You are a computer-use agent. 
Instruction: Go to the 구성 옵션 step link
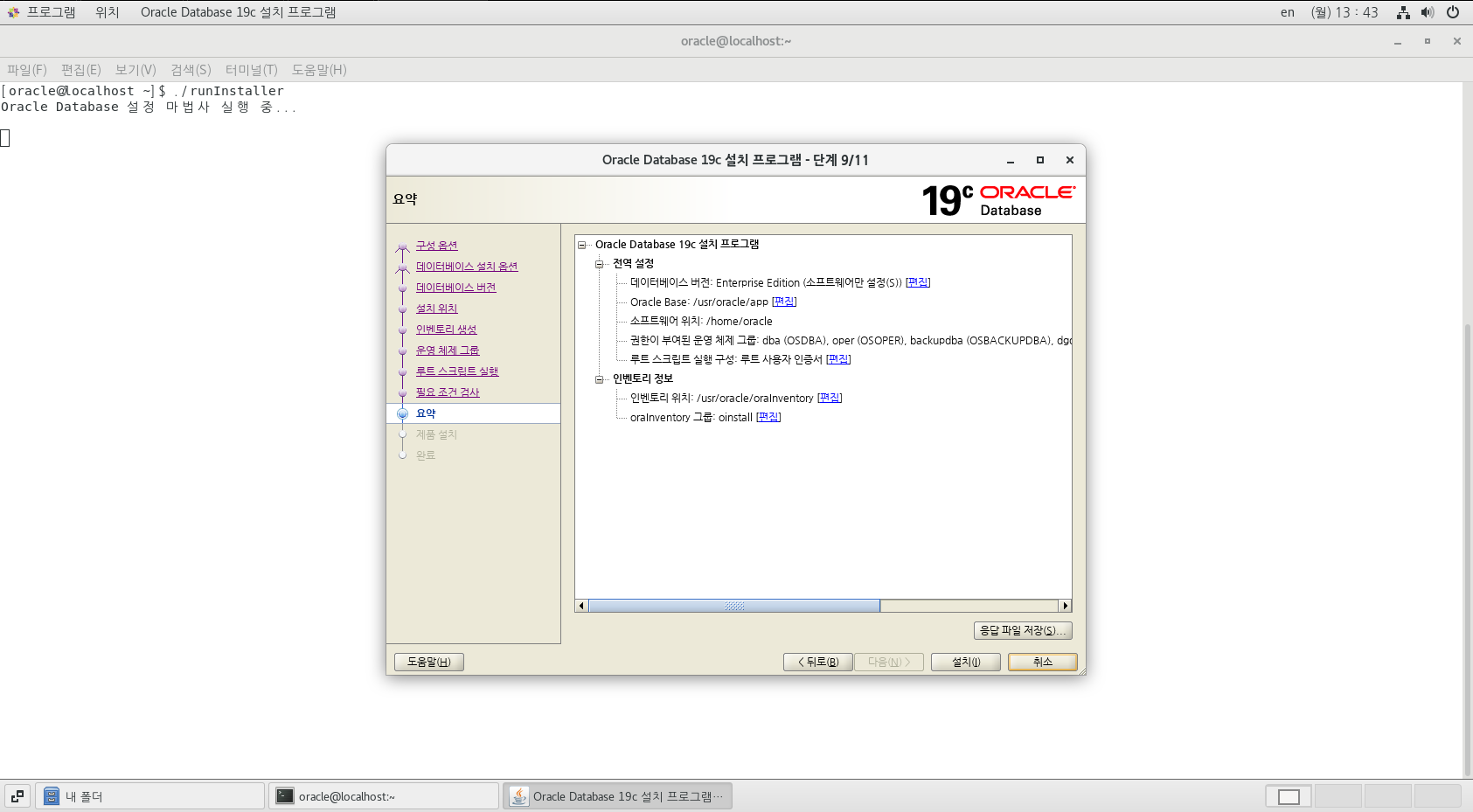coord(437,246)
